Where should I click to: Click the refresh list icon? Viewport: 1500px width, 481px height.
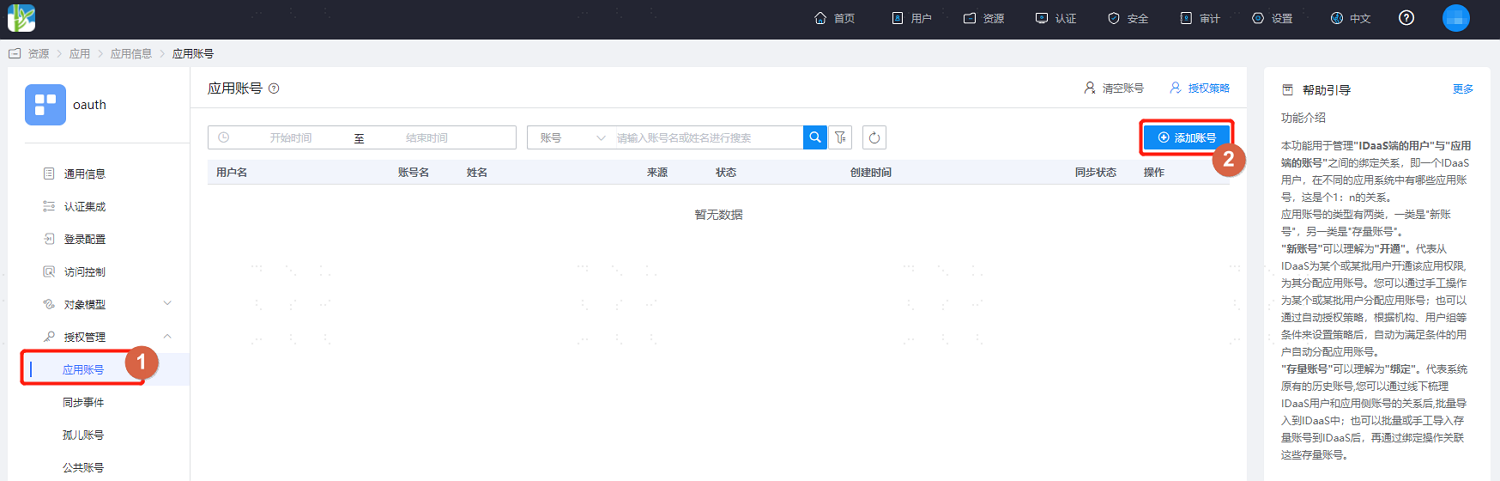coord(874,138)
